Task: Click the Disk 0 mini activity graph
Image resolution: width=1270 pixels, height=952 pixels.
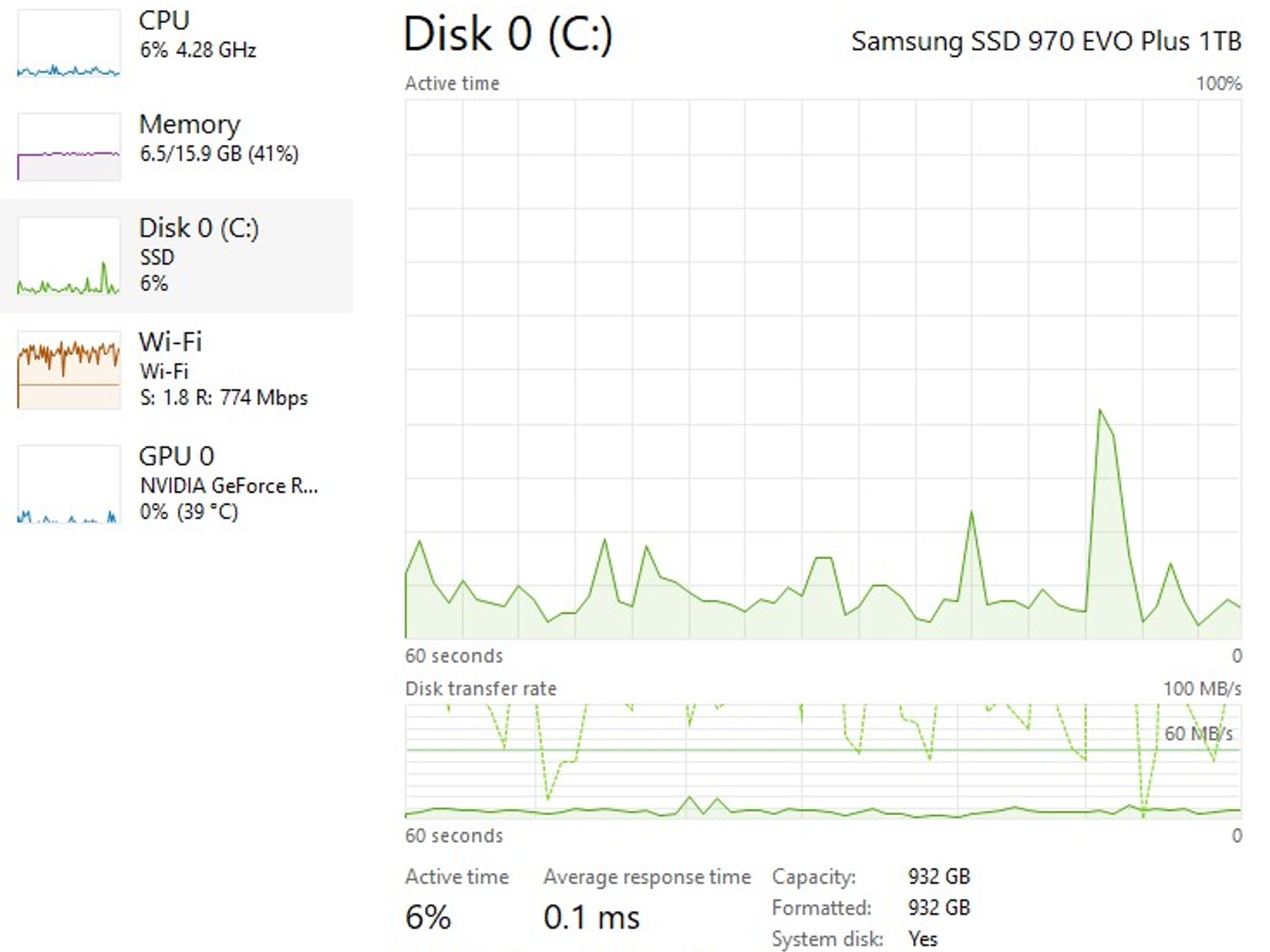Action: tap(69, 255)
